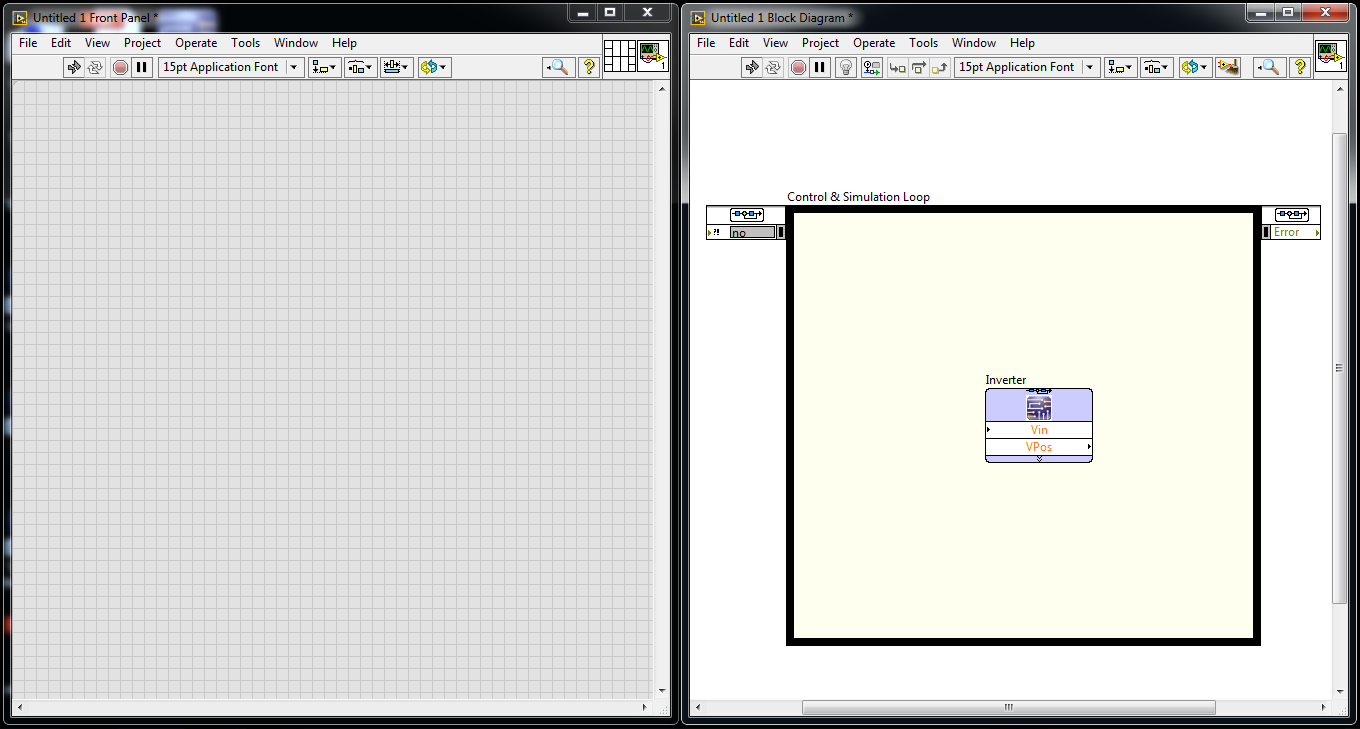This screenshot has height=729, width=1360.
Task: Activate the Clean Up Diagram broom icon
Action: pos(1229,67)
